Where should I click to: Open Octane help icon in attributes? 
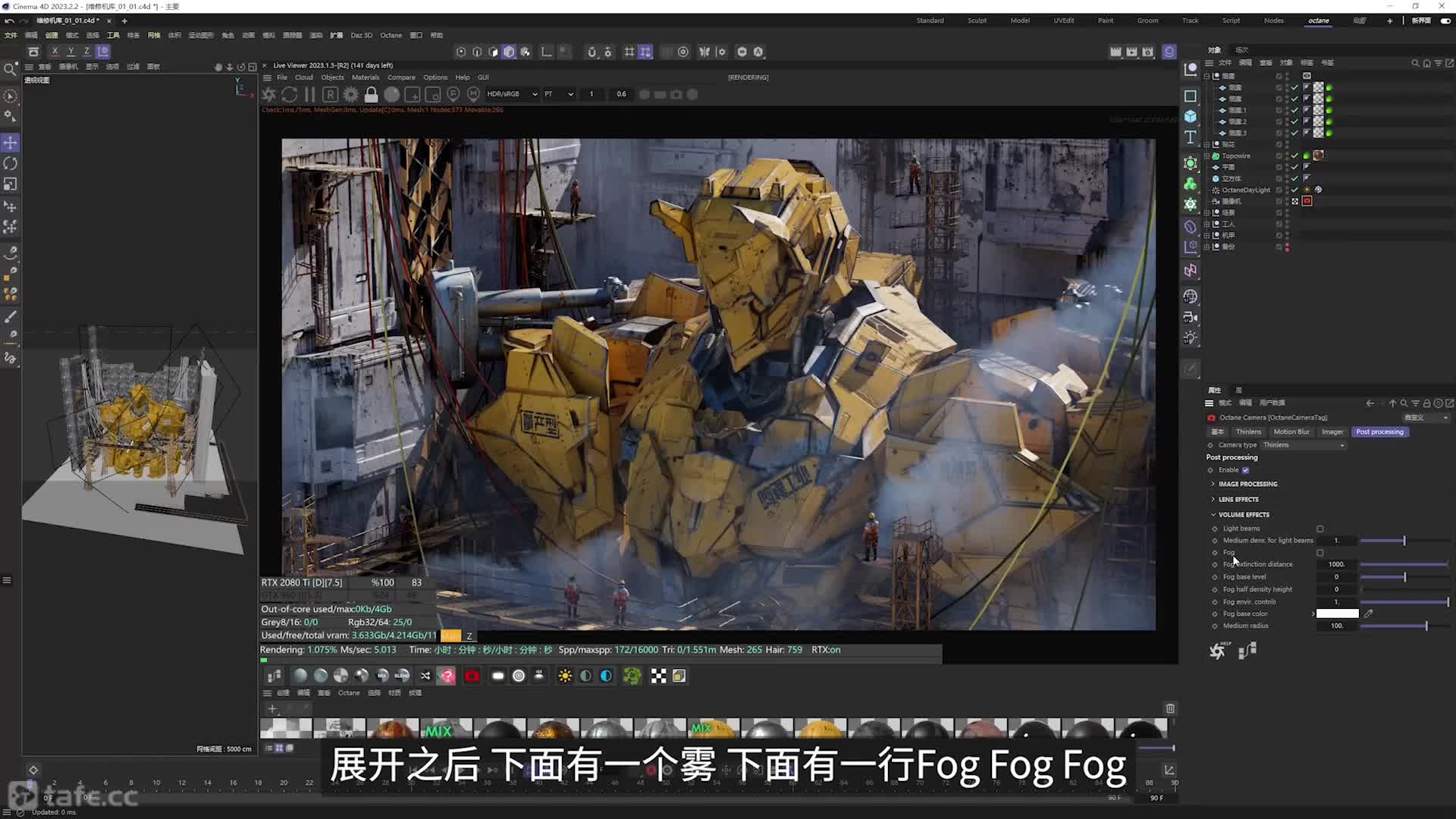pyautogui.click(x=1217, y=651)
